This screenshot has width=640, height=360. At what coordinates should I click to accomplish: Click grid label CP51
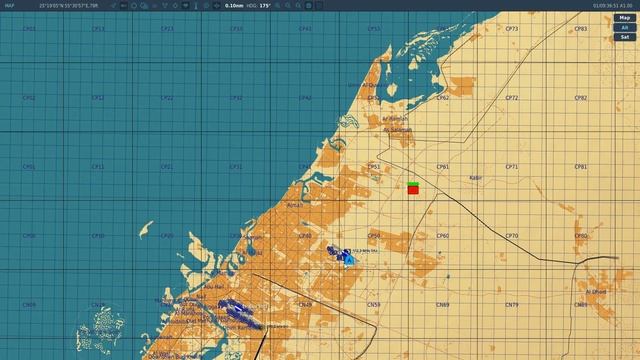pyautogui.click(x=373, y=167)
